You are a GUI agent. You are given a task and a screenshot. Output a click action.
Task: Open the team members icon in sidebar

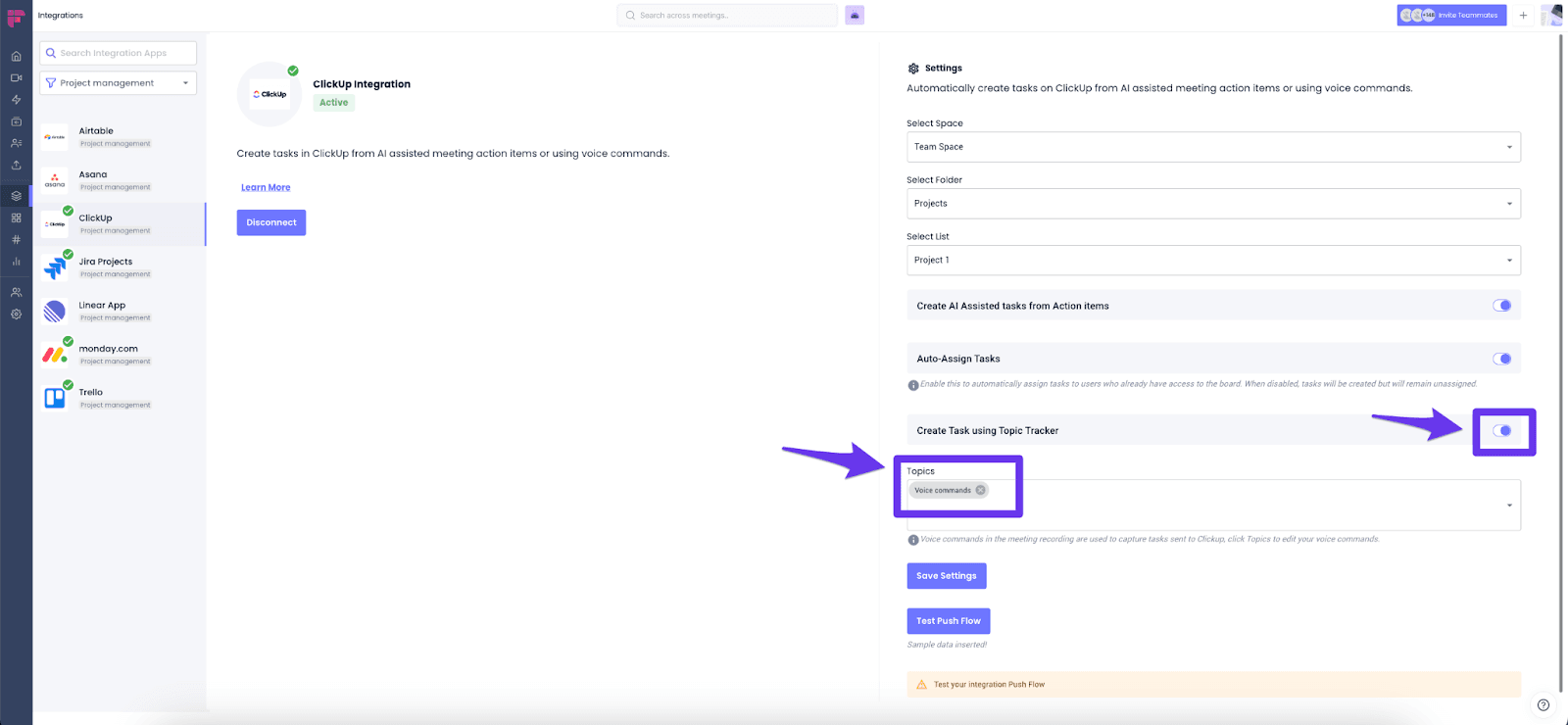tap(16, 292)
